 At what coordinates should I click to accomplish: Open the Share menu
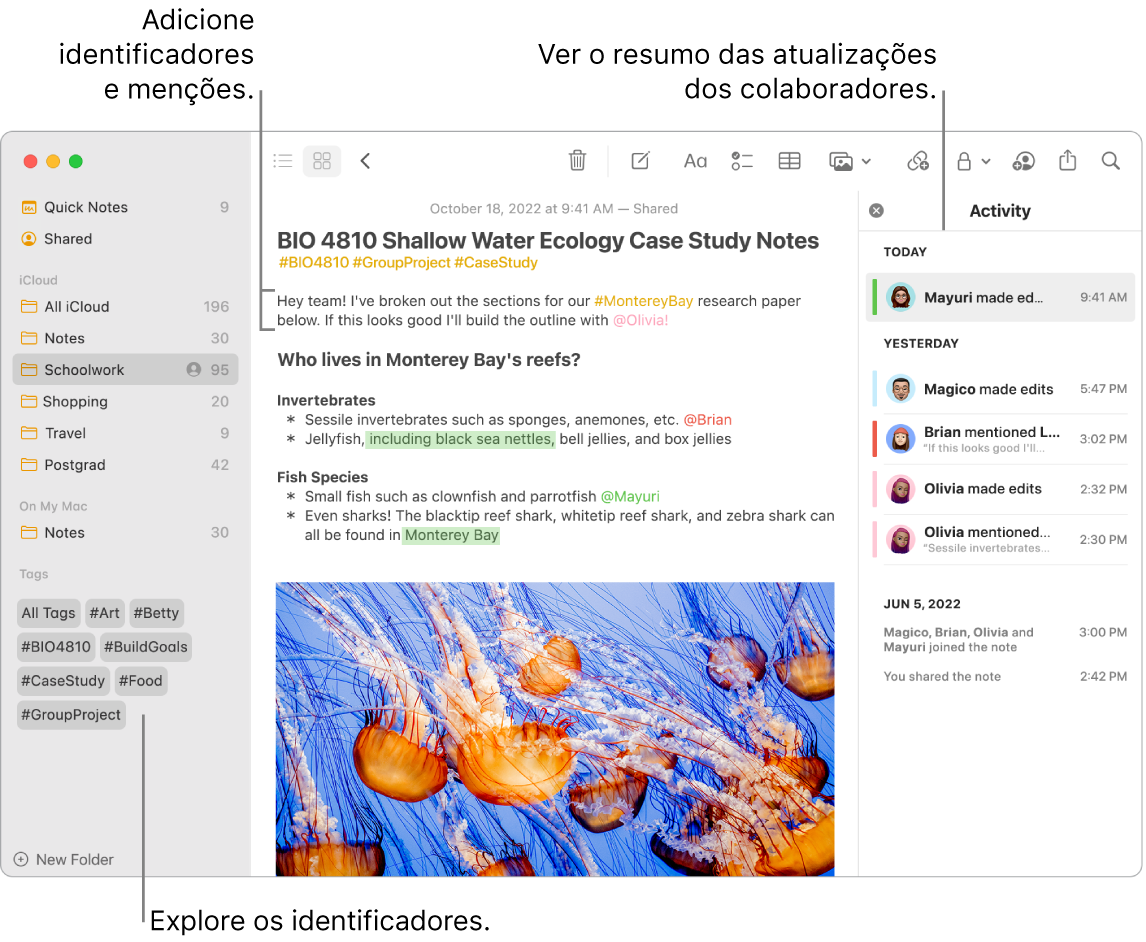coord(1067,161)
